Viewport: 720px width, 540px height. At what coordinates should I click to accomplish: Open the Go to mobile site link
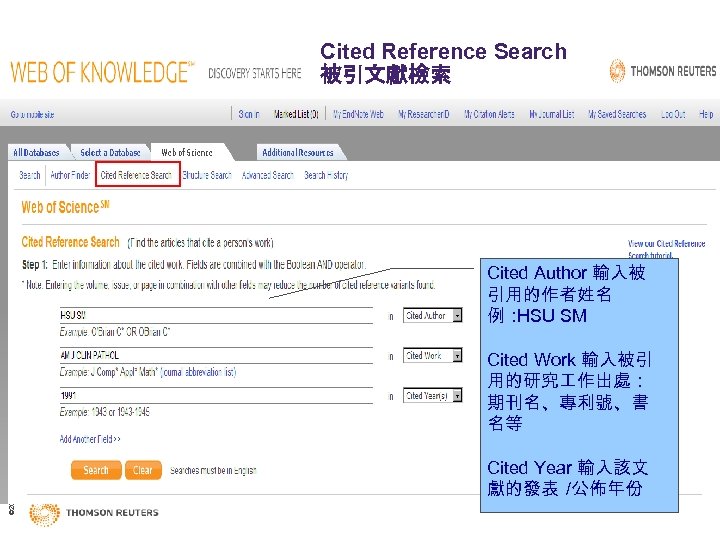[32, 114]
